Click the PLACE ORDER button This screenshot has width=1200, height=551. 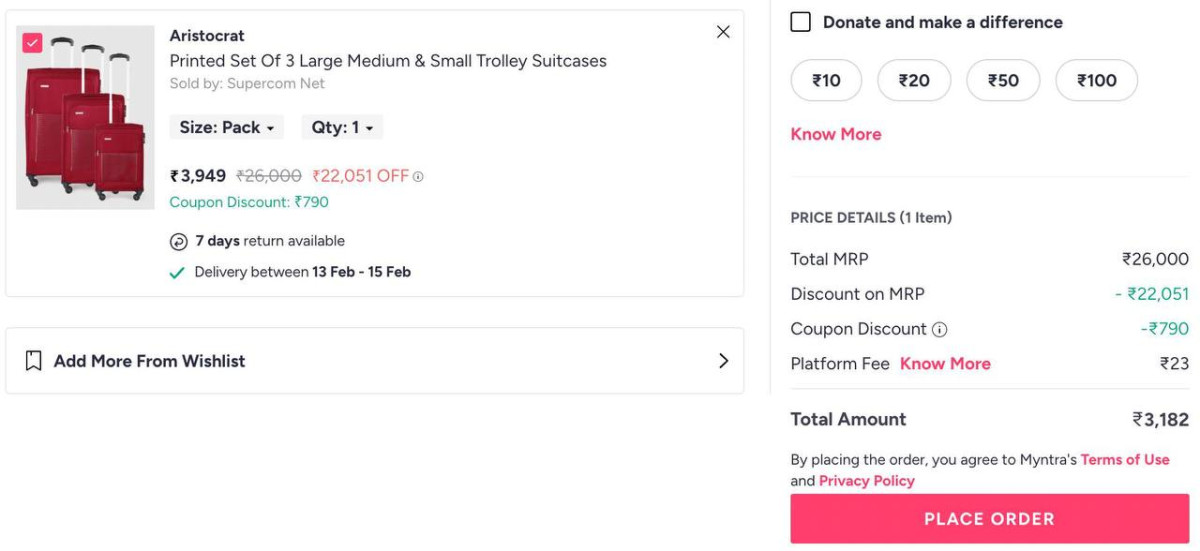pyautogui.click(x=989, y=519)
